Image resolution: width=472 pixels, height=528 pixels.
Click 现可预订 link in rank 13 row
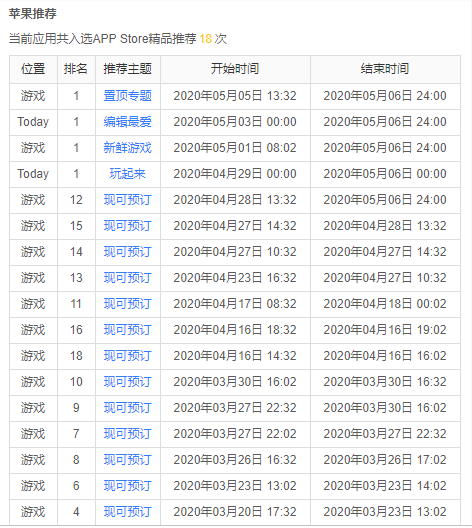(128, 278)
